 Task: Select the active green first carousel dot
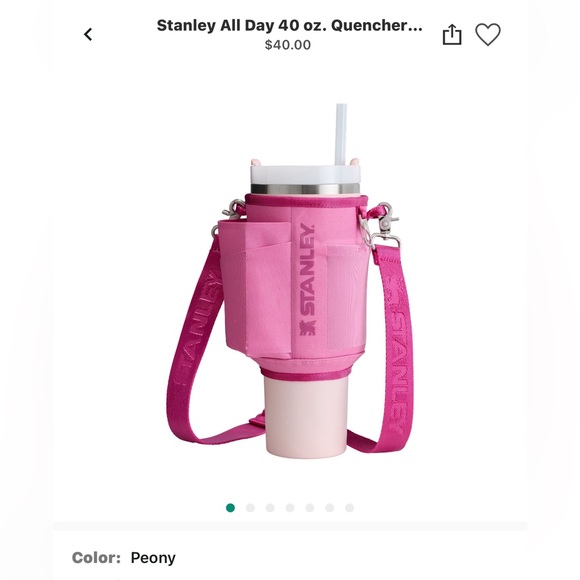(x=230, y=508)
